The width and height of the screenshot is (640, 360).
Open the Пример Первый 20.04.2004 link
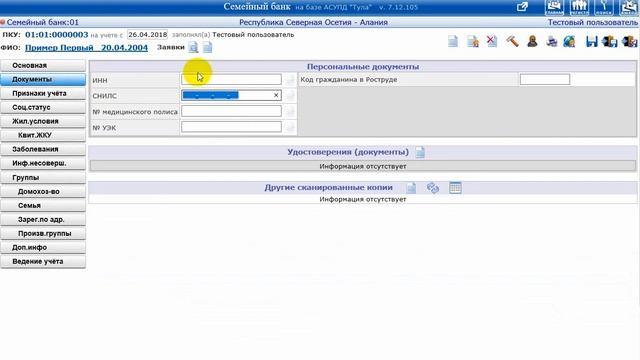(86, 47)
